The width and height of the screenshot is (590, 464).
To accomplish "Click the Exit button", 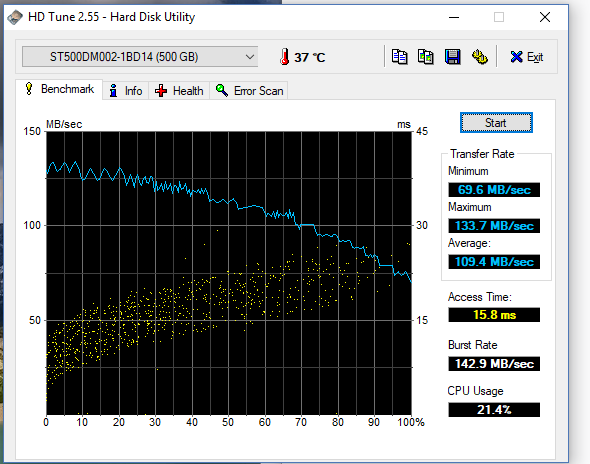I will point(527,57).
